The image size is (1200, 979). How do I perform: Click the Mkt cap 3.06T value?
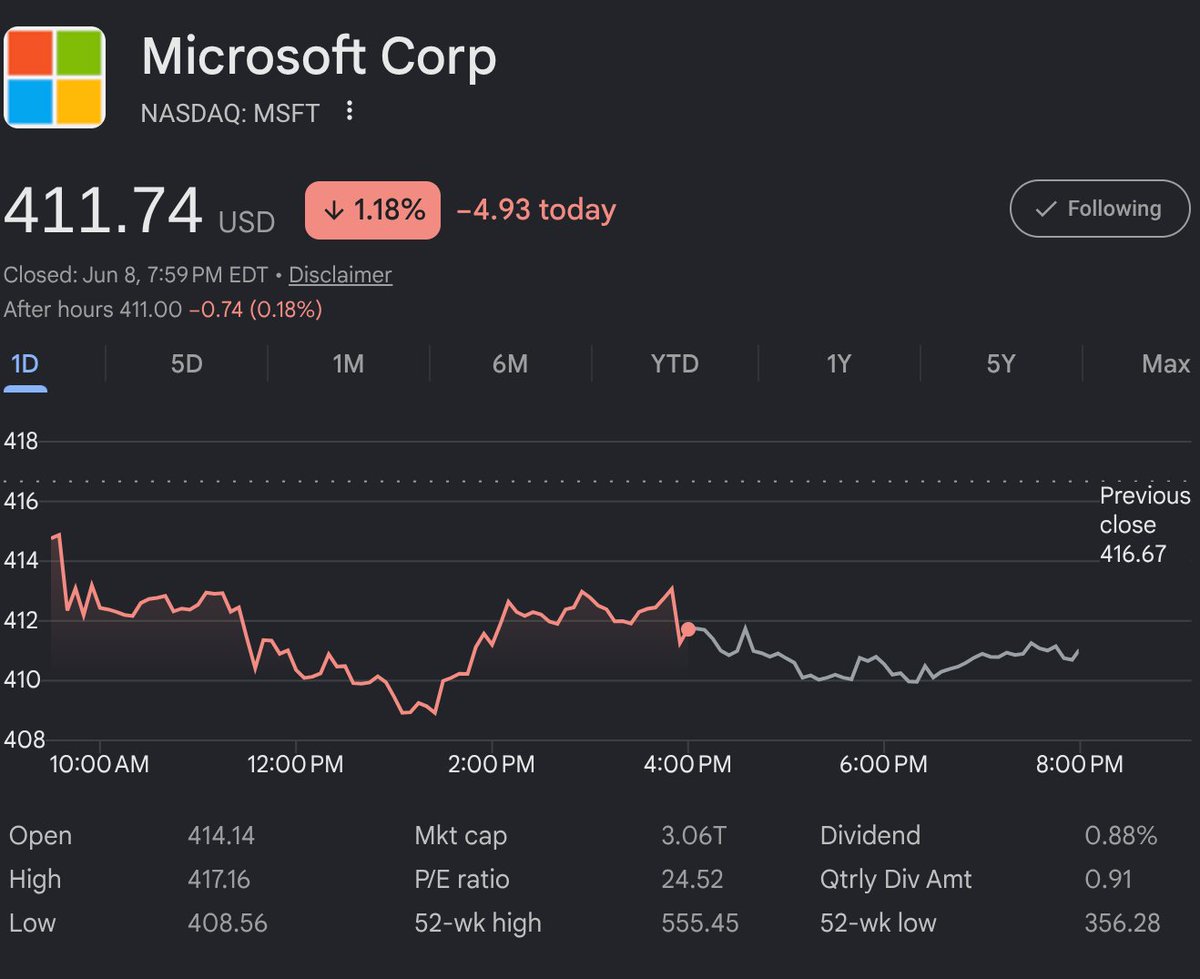click(693, 836)
